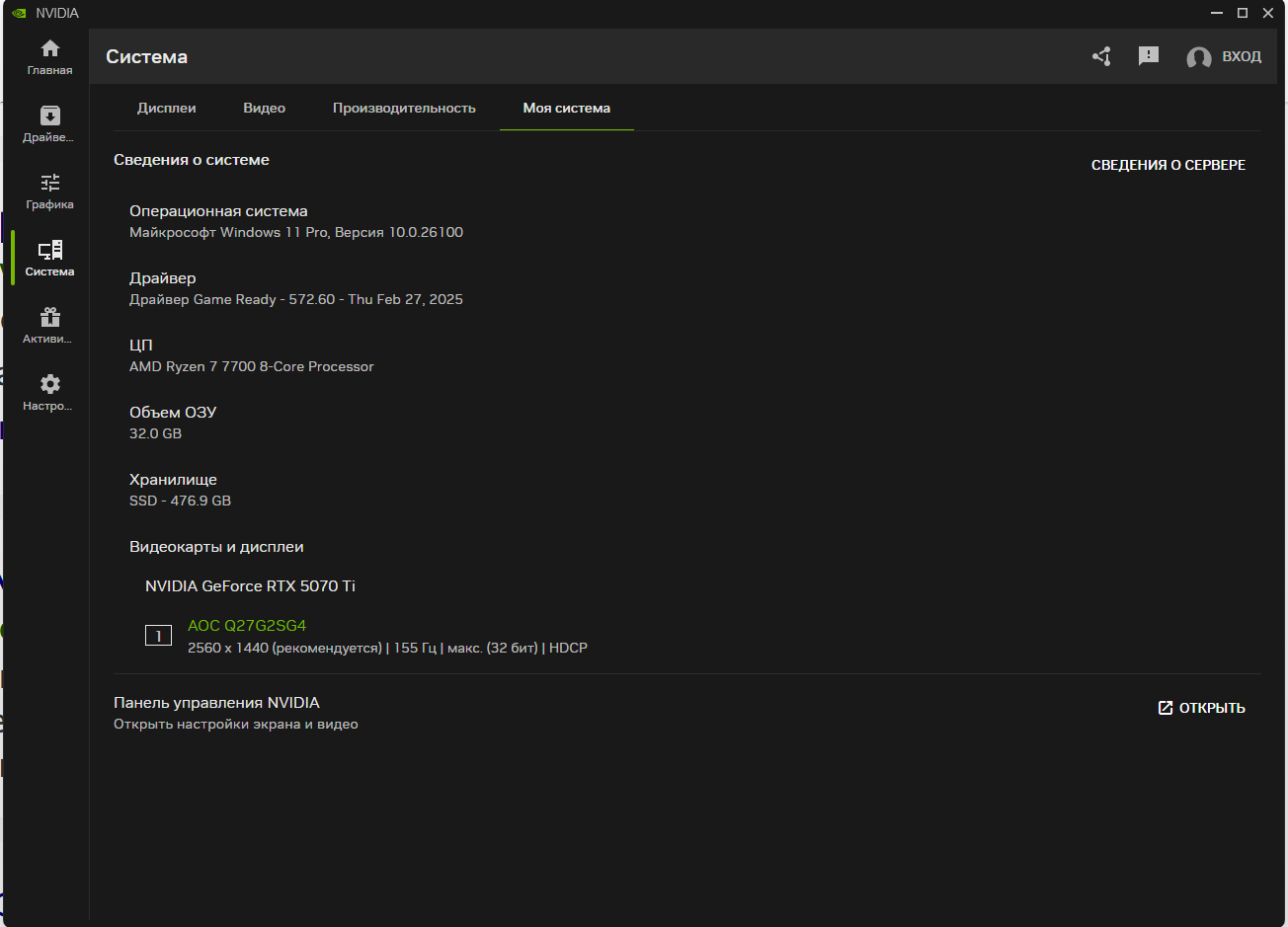
Task: Select the Система sidebar icon
Action: point(50,250)
